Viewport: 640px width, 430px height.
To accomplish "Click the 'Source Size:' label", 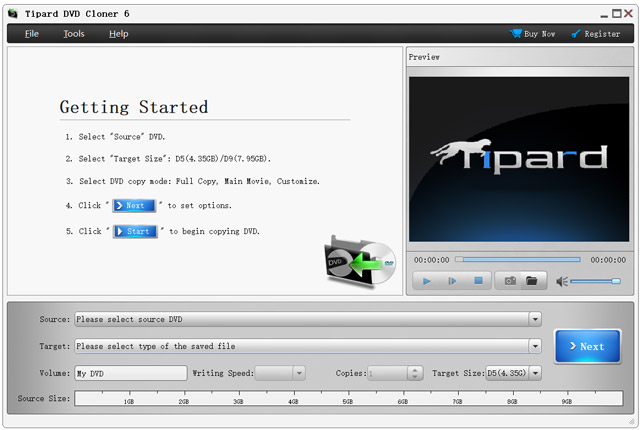I will 43,398.
